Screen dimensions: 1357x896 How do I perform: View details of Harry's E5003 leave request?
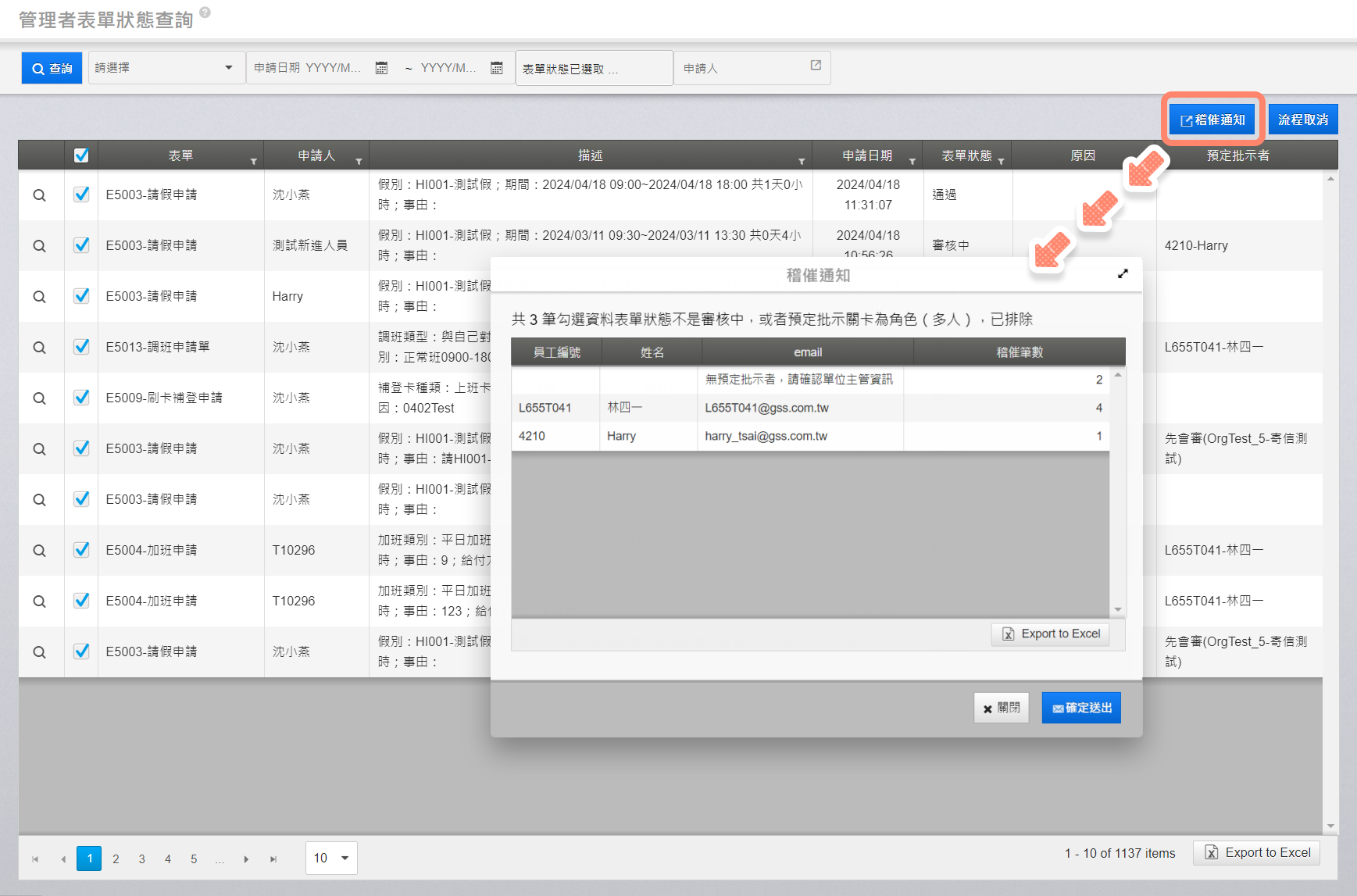tap(39, 297)
